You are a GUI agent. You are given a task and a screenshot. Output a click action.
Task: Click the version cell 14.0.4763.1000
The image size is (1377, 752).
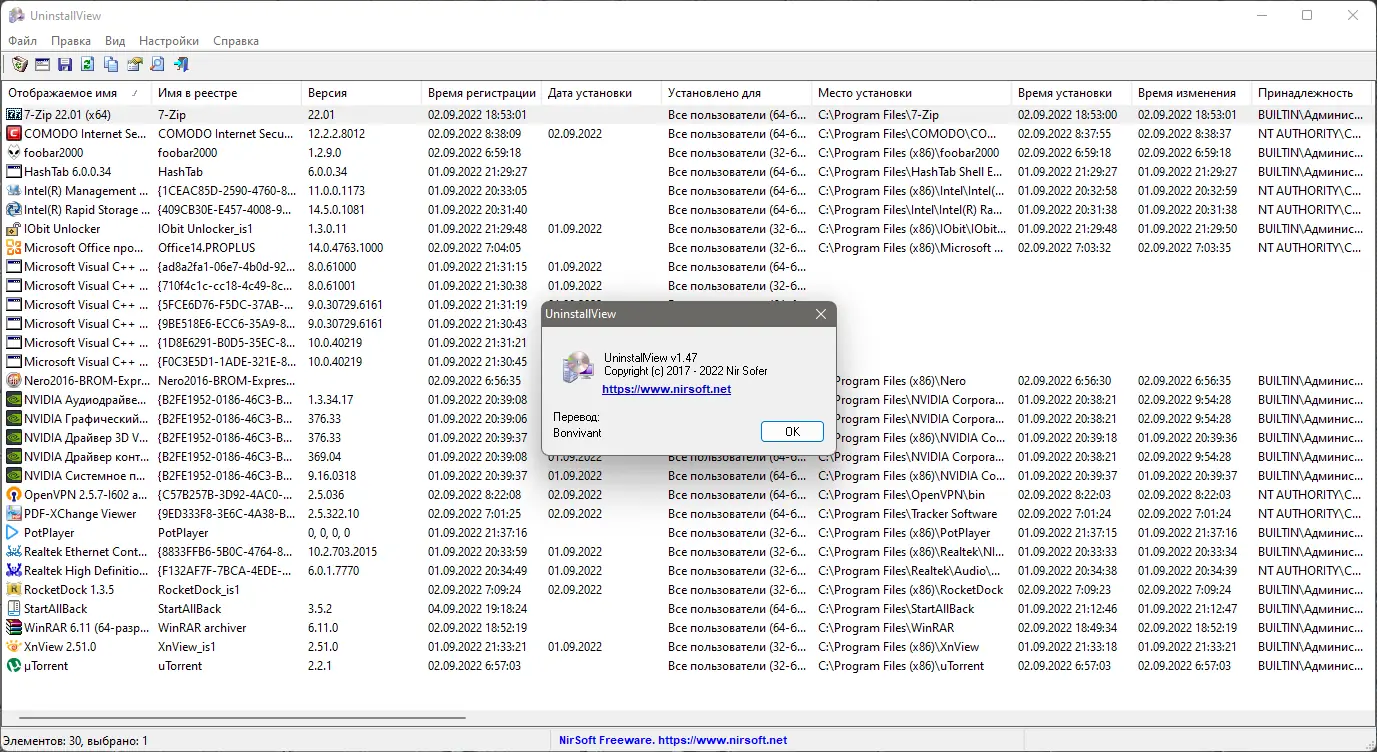tap(345, 248)
